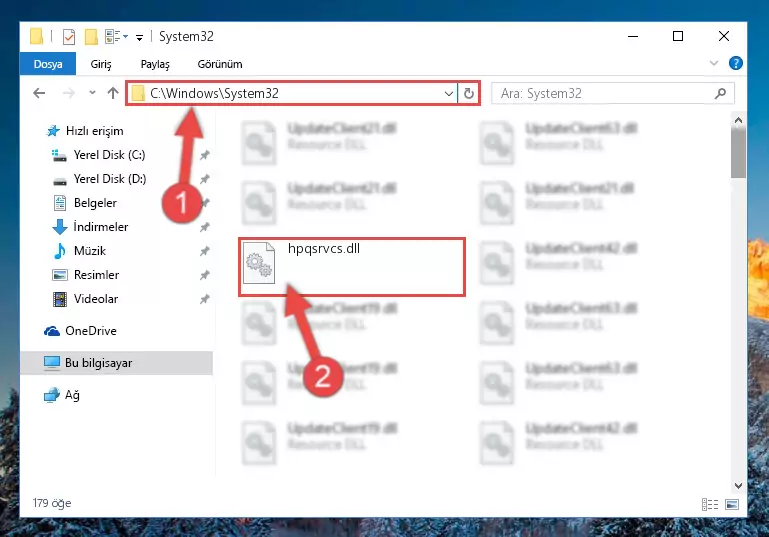Select Ağ network in navigation pane
Viewport: 769px width, 537px height.
72,395
